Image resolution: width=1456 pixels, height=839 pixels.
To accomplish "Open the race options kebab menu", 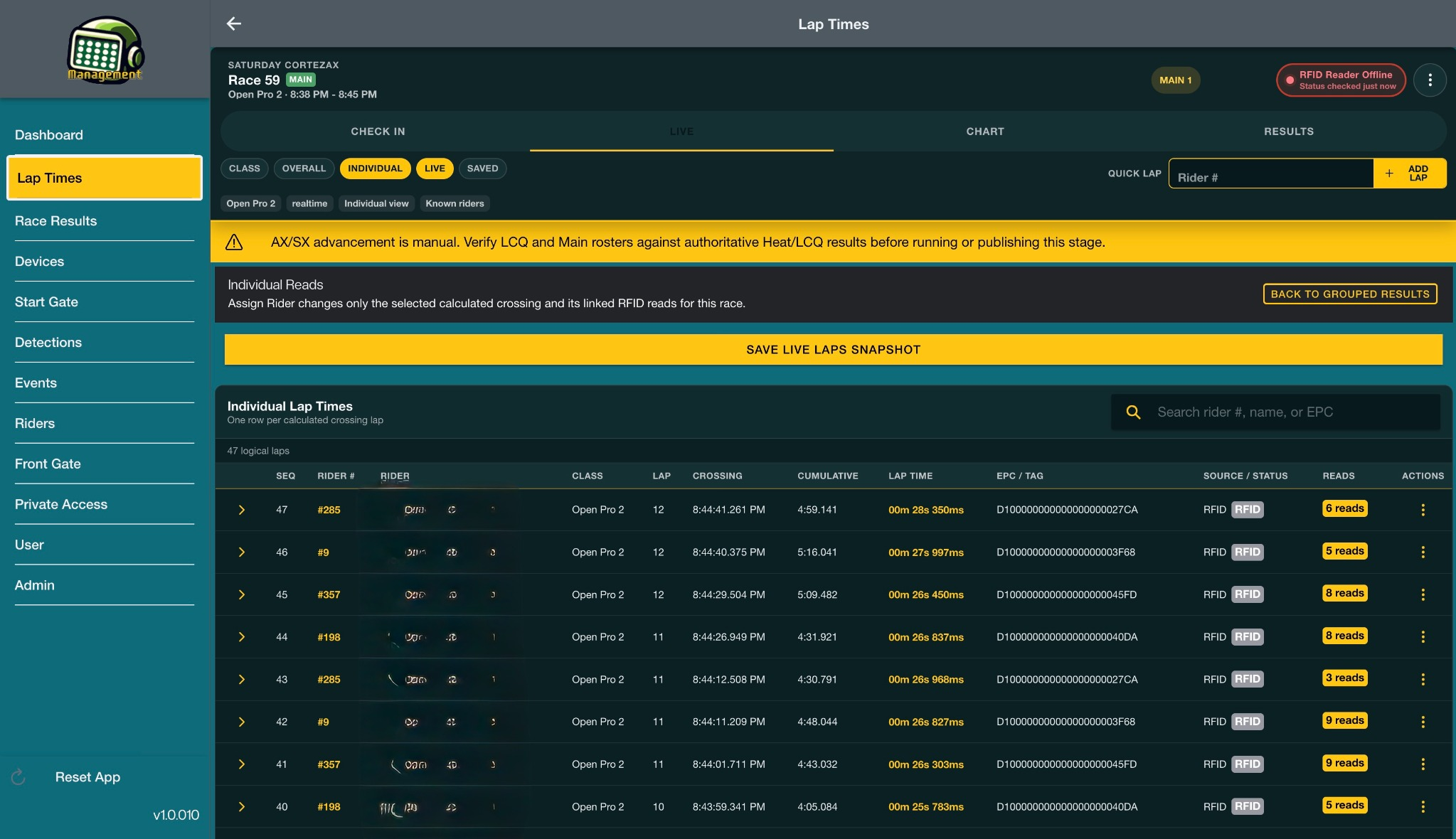I will (x=1430, y=80).
